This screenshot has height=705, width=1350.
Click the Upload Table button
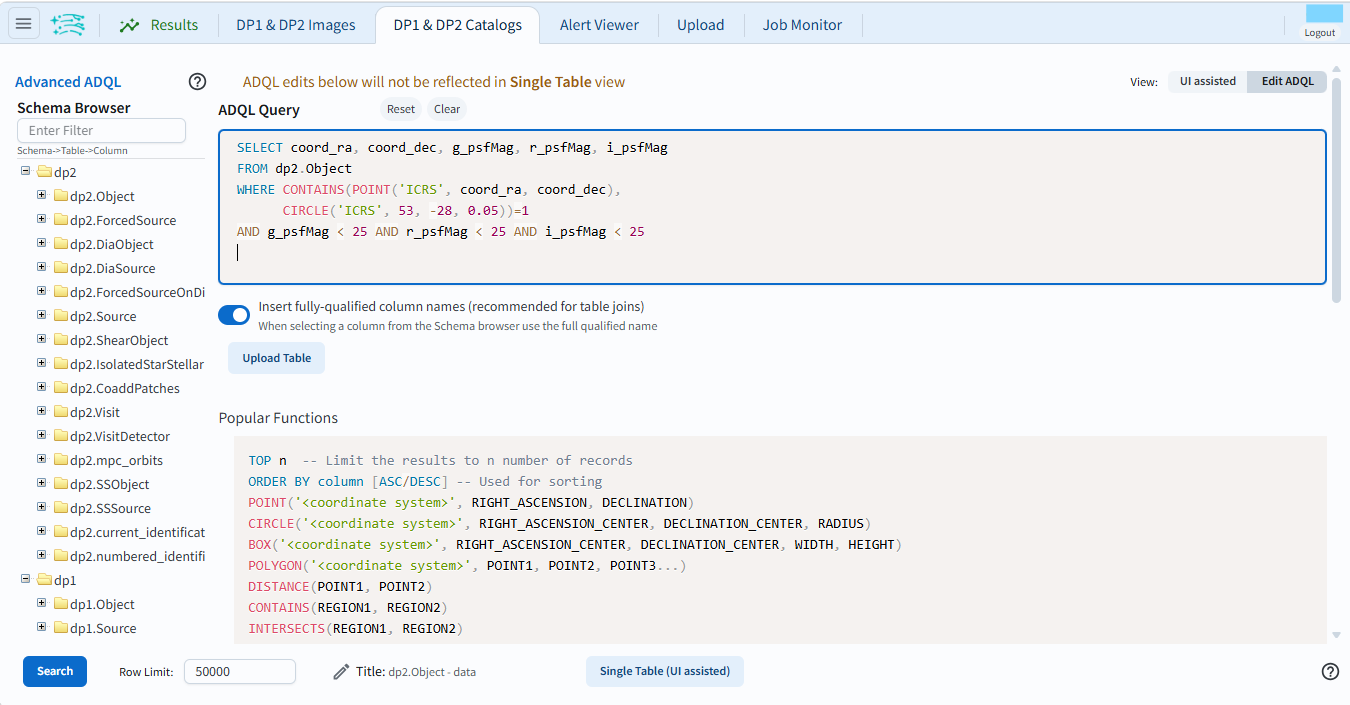tap(277, 358)
